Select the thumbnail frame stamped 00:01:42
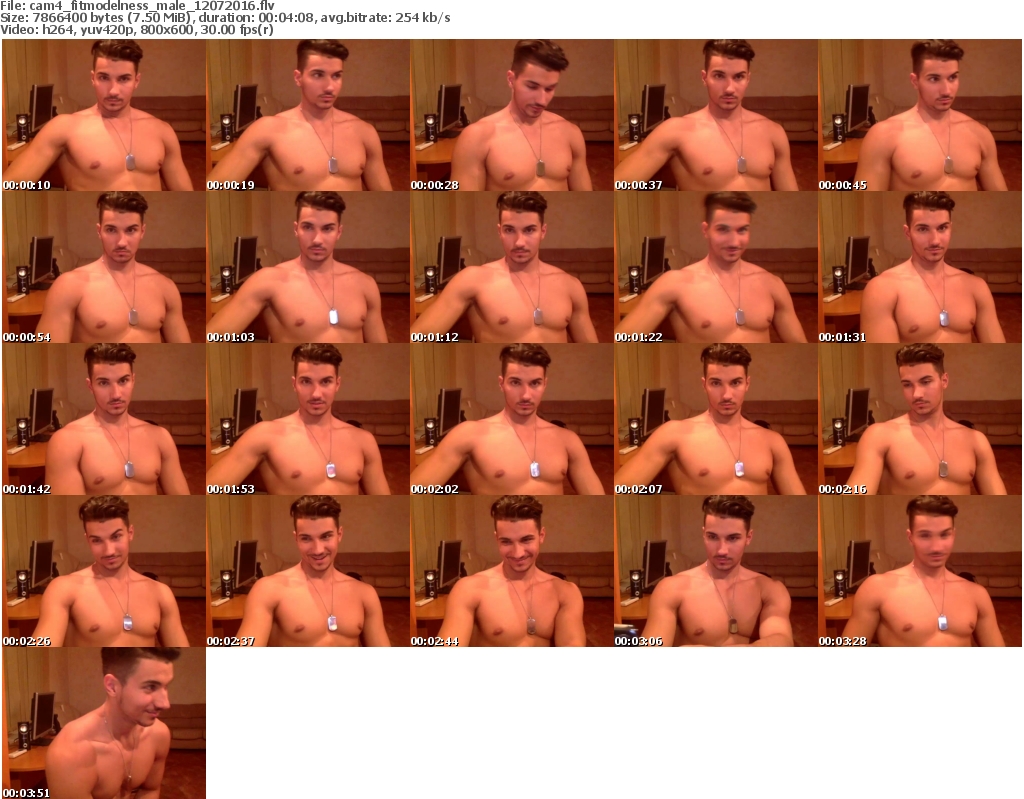Screen dimensions: 1024x799 [x=104, y=419]
